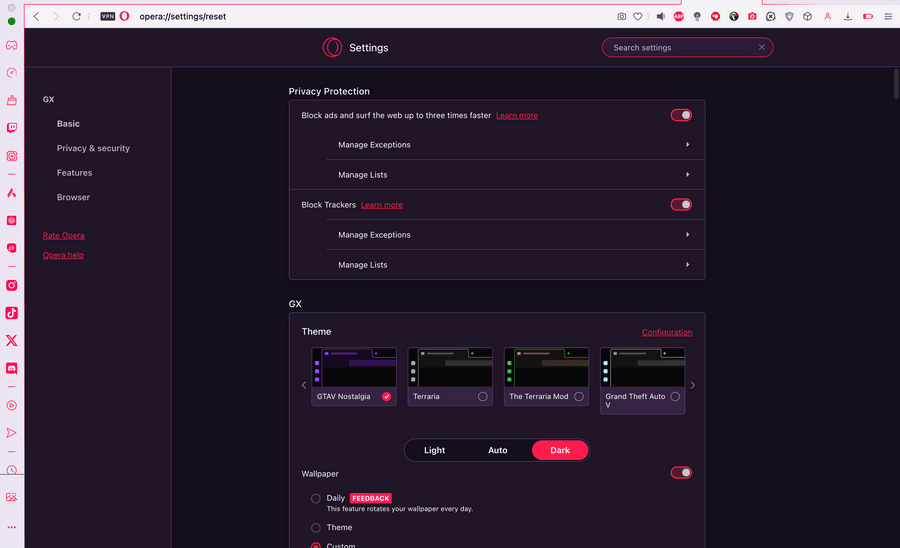Click the GTAV Nostalgia theme thumbnail
The image size is (900, 548).
(x=354, y=367)
